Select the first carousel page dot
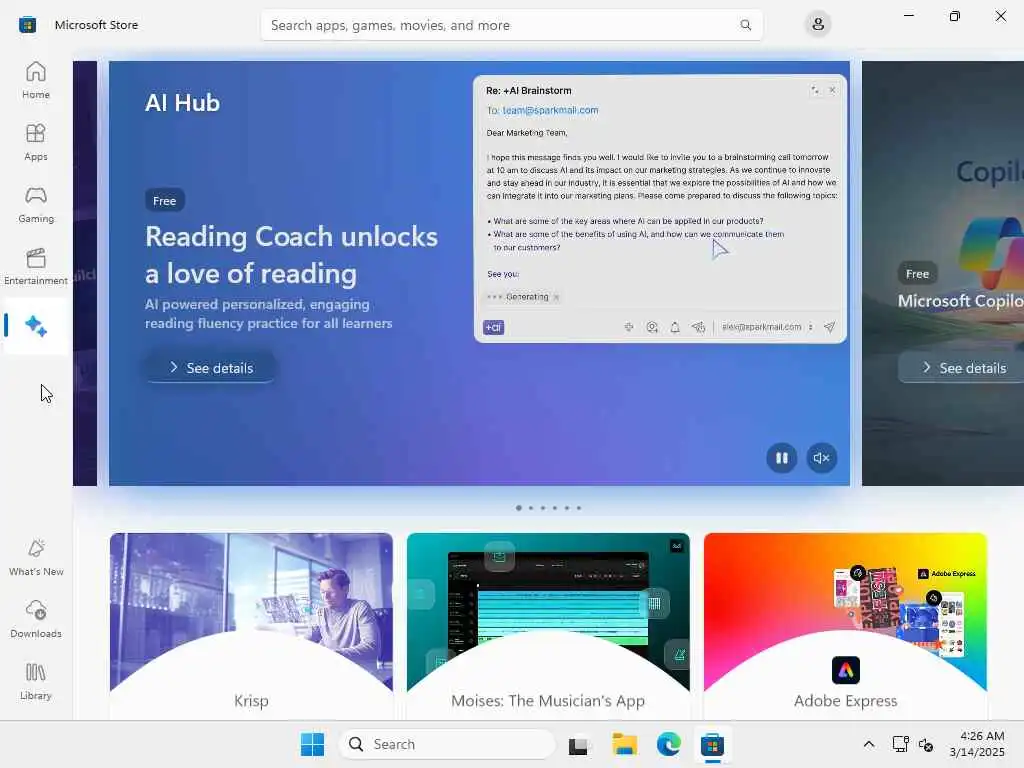 [x=519, y=507]
